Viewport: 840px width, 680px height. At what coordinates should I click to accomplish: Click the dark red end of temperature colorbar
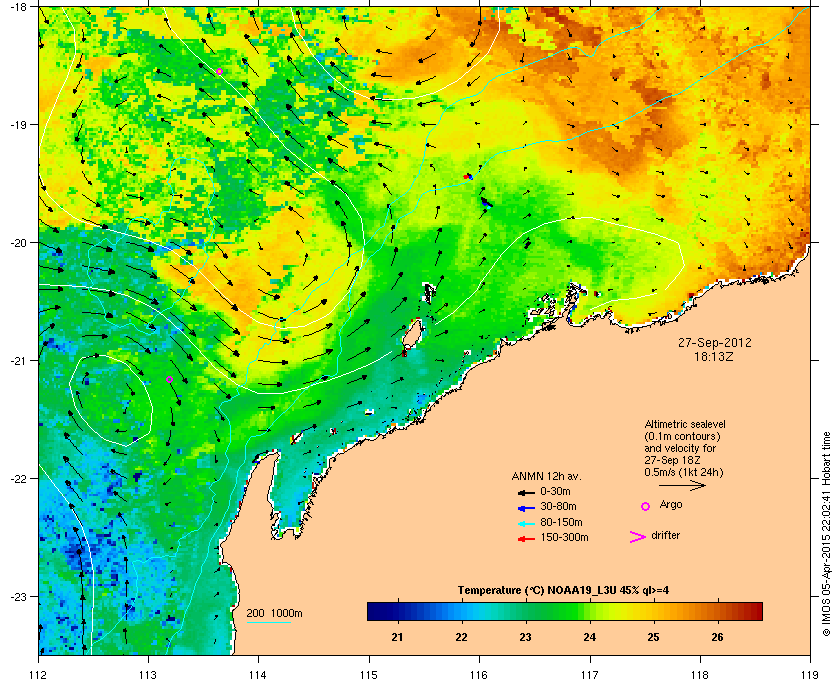(754, 611)
